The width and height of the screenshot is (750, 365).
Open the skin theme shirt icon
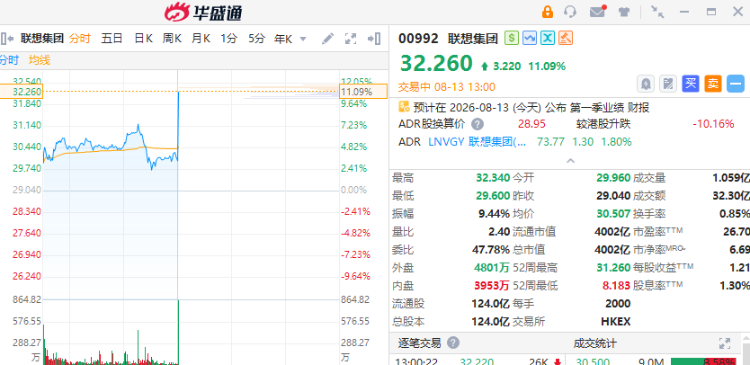(624, 12)
